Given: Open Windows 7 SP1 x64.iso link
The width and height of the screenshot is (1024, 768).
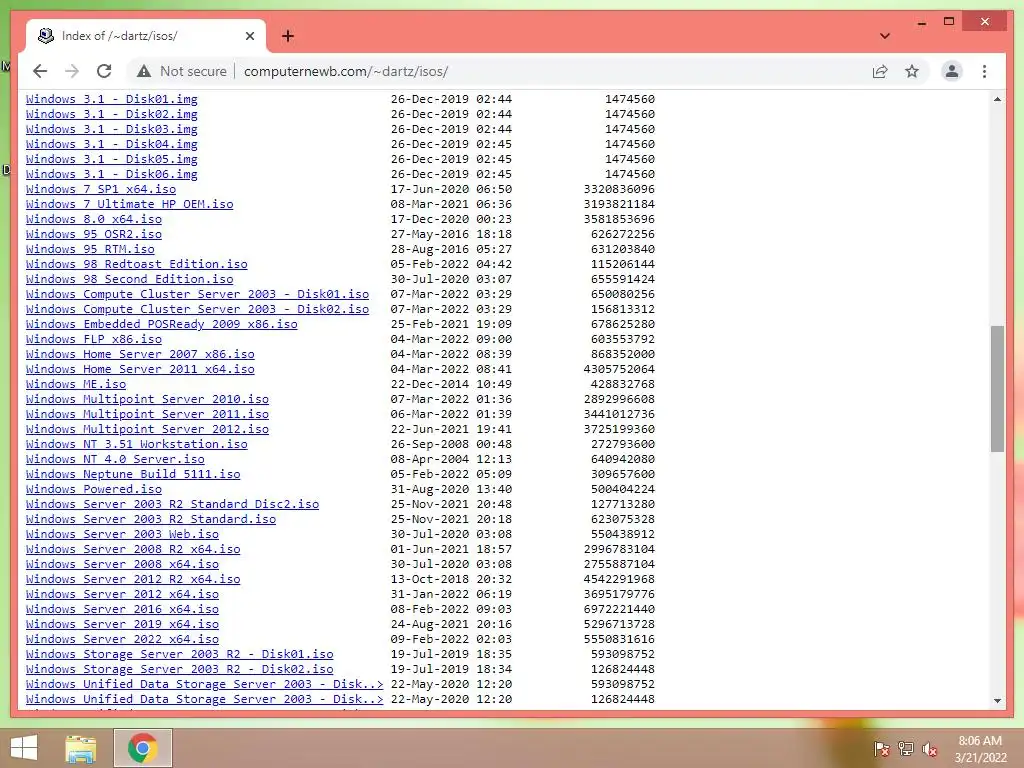Looking at the screenshot, I should coord(101,189).
